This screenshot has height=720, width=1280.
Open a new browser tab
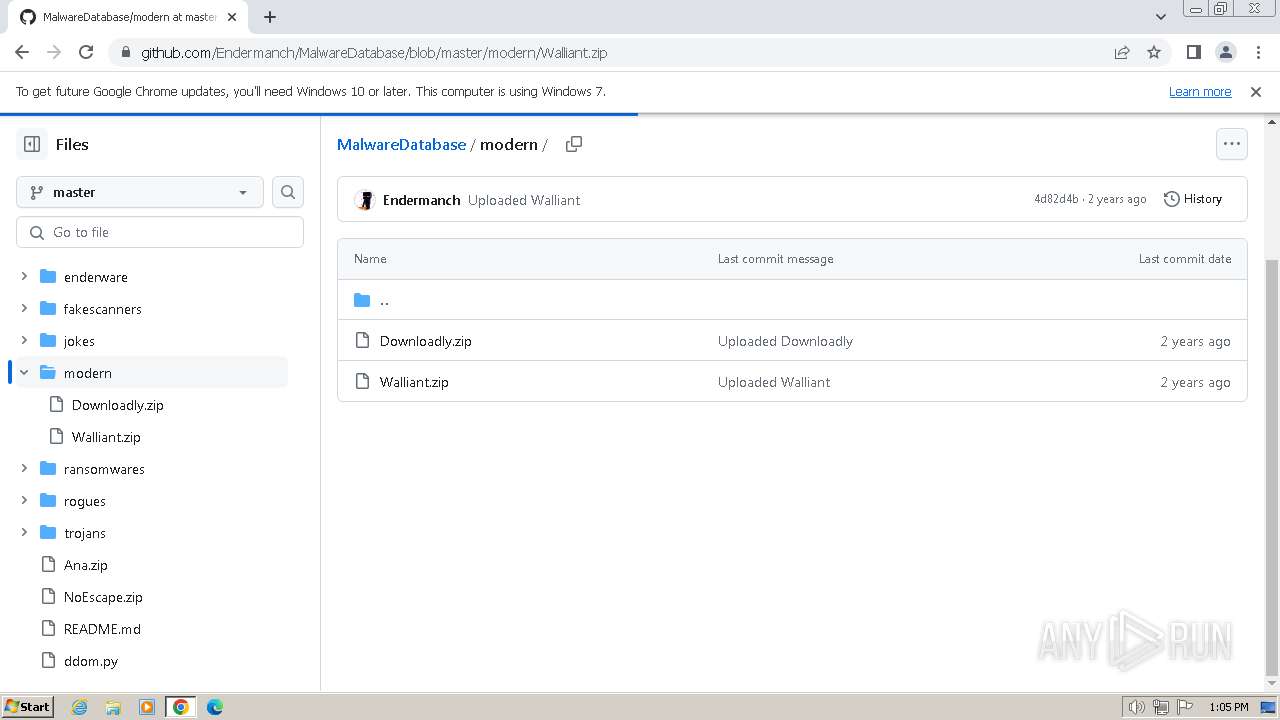(x=270, y=17)
